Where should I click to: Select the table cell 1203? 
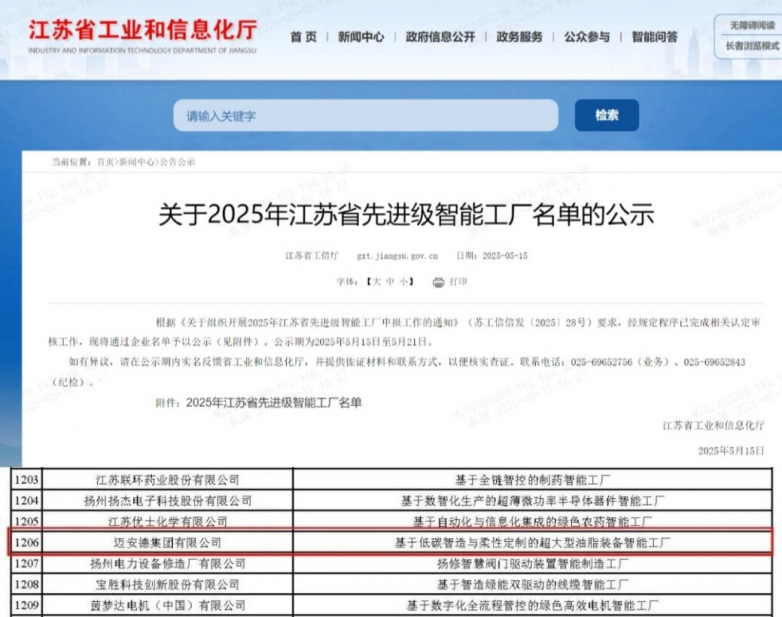pyautogui.click(x=26, y=480)
